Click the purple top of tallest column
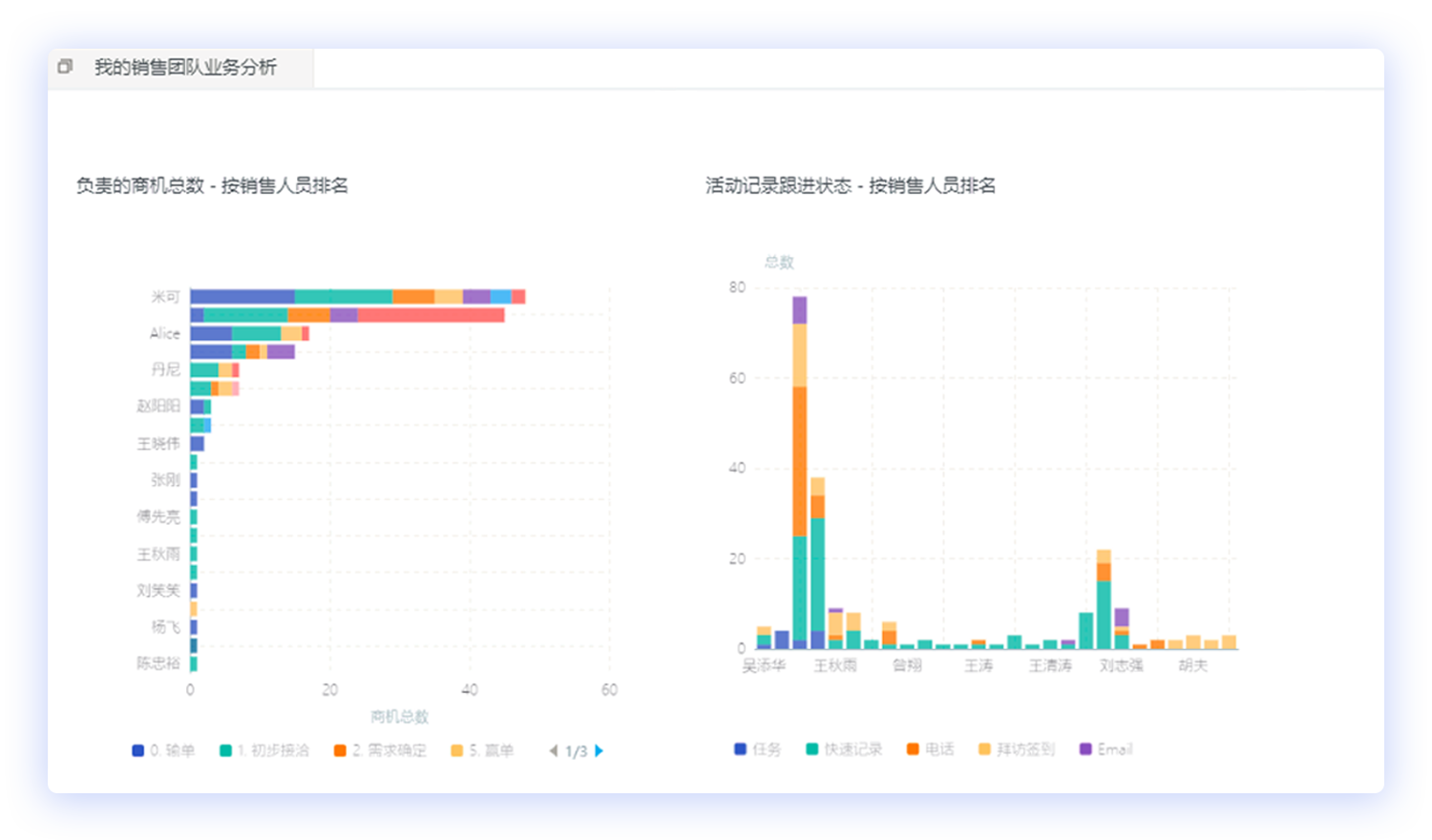This screenshot has height=840, width=1432. point(799,310)
